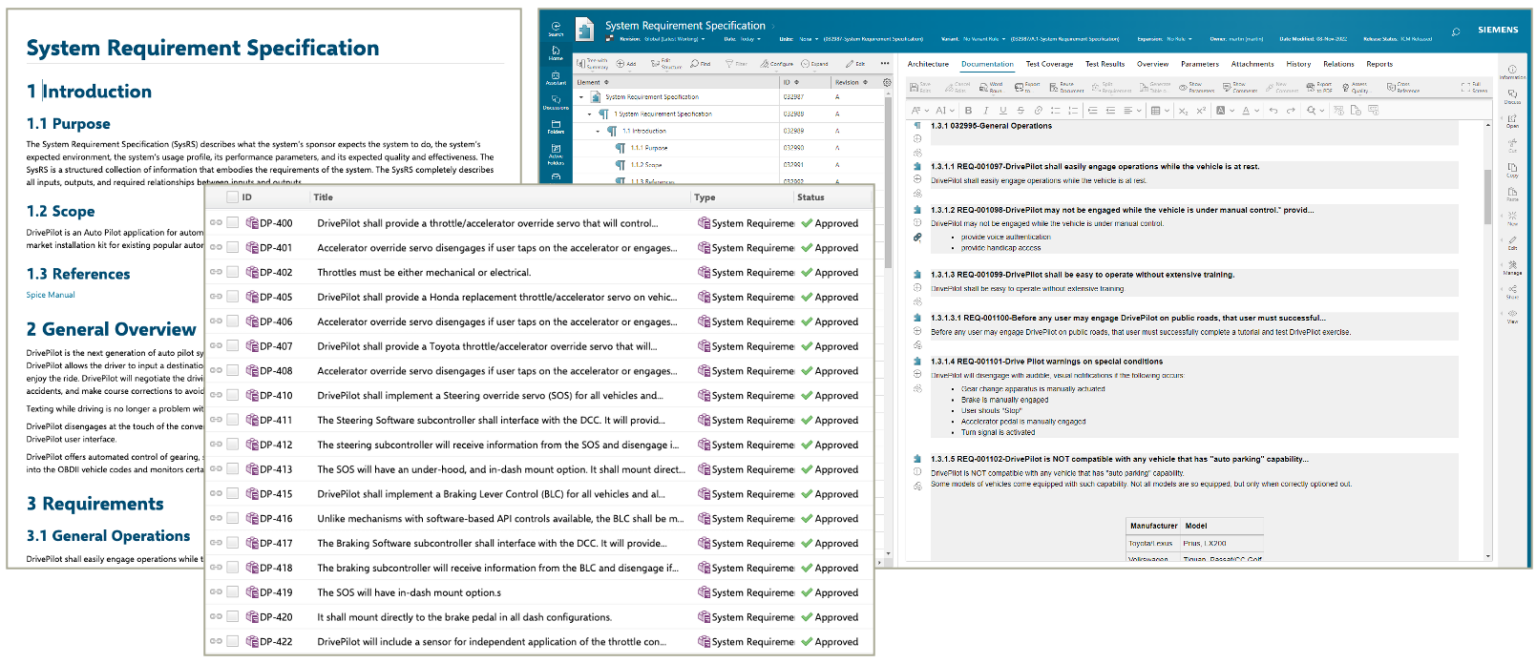Switch to the Test Coverage tab
Image resolution: width=1536 pixels, height=663 pixels.
[1049, 62]
